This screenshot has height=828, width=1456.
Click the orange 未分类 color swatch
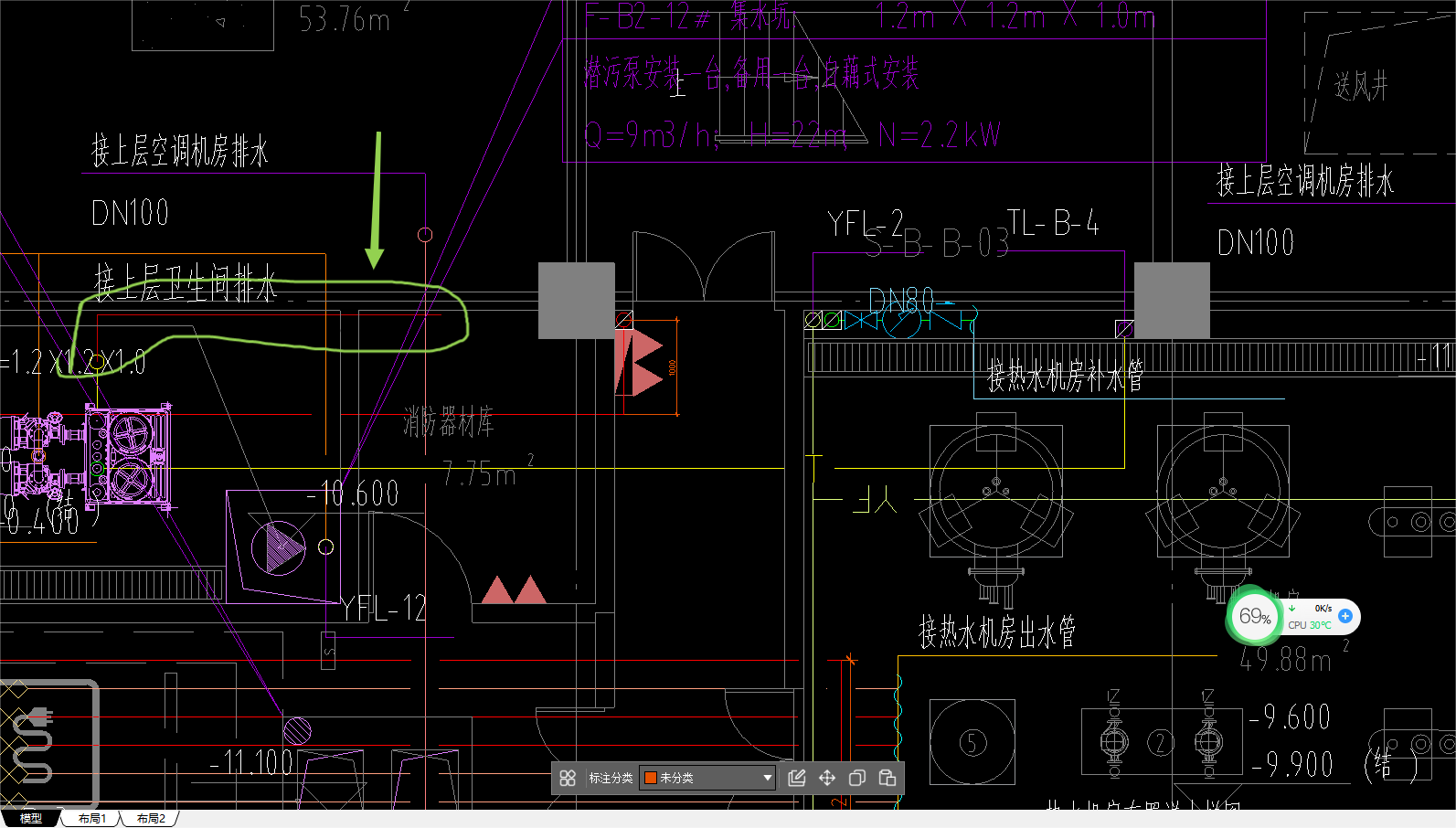pos(651,778)
